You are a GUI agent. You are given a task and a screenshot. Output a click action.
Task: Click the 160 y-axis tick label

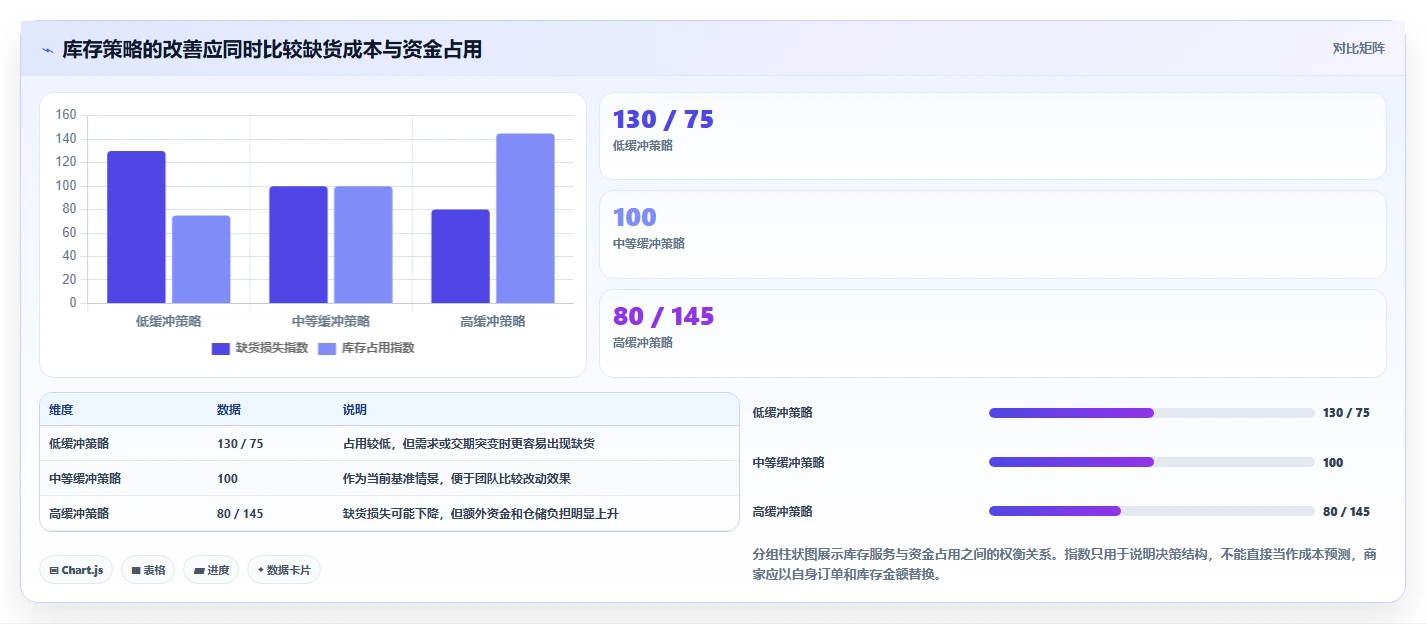tap(66, 115)
